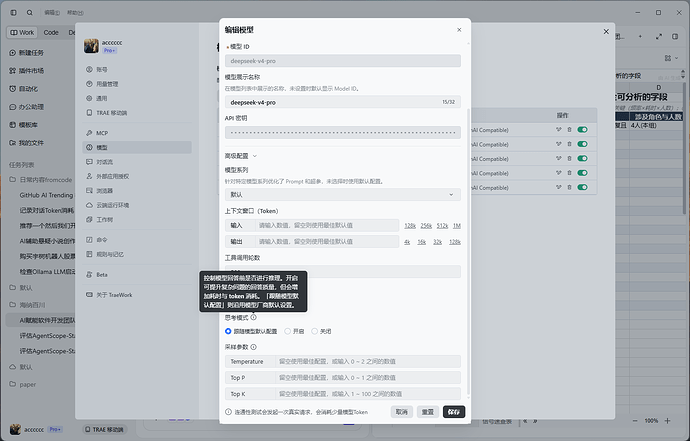The image size is (690, 441).
Task: Set output tokens to 32k
Action: [437, 242]
